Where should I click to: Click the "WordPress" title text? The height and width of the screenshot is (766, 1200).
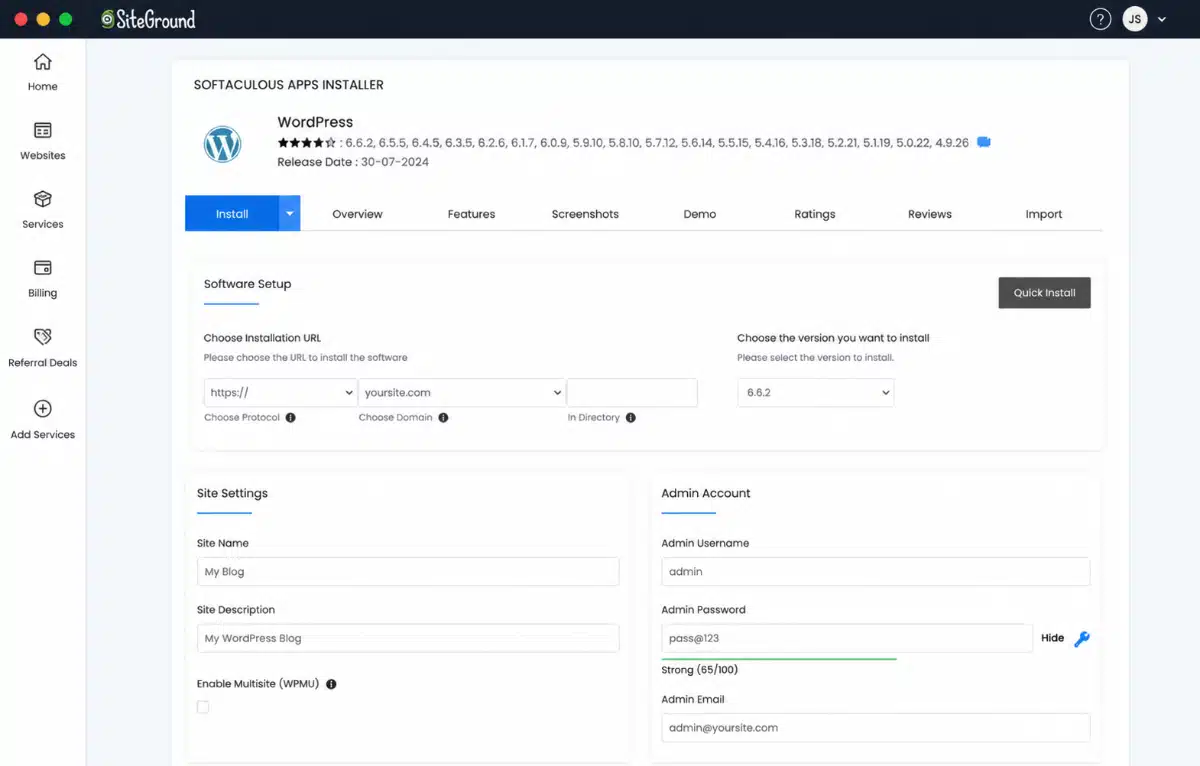315,122
